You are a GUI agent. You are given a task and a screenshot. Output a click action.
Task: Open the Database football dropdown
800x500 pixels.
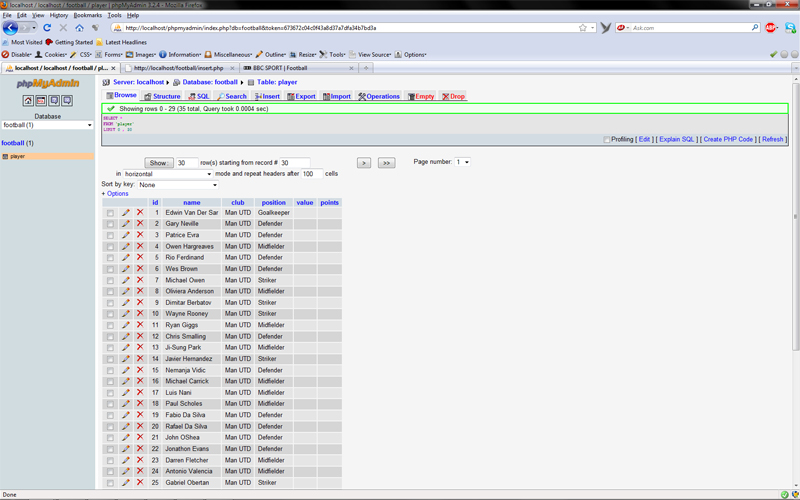47,125
